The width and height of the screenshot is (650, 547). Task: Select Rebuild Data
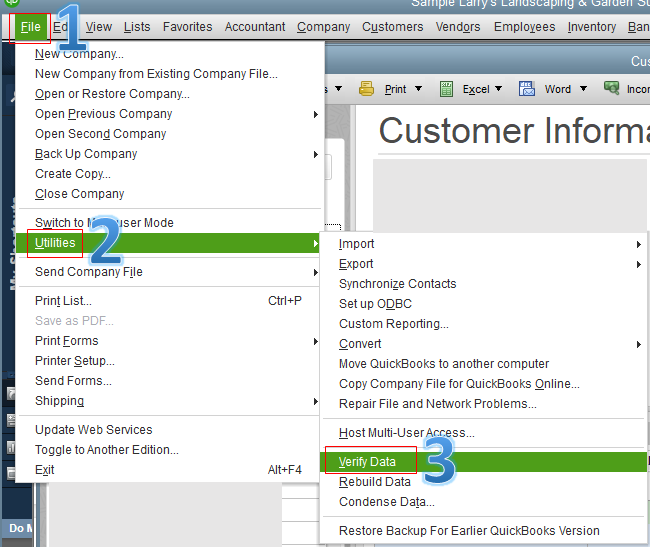point(484,482)
